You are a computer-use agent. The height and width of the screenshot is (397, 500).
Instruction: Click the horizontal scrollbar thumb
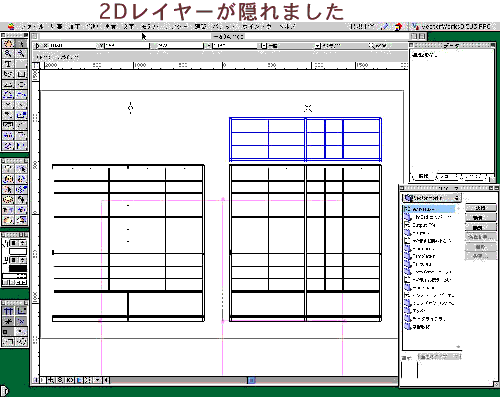(252, 380)
